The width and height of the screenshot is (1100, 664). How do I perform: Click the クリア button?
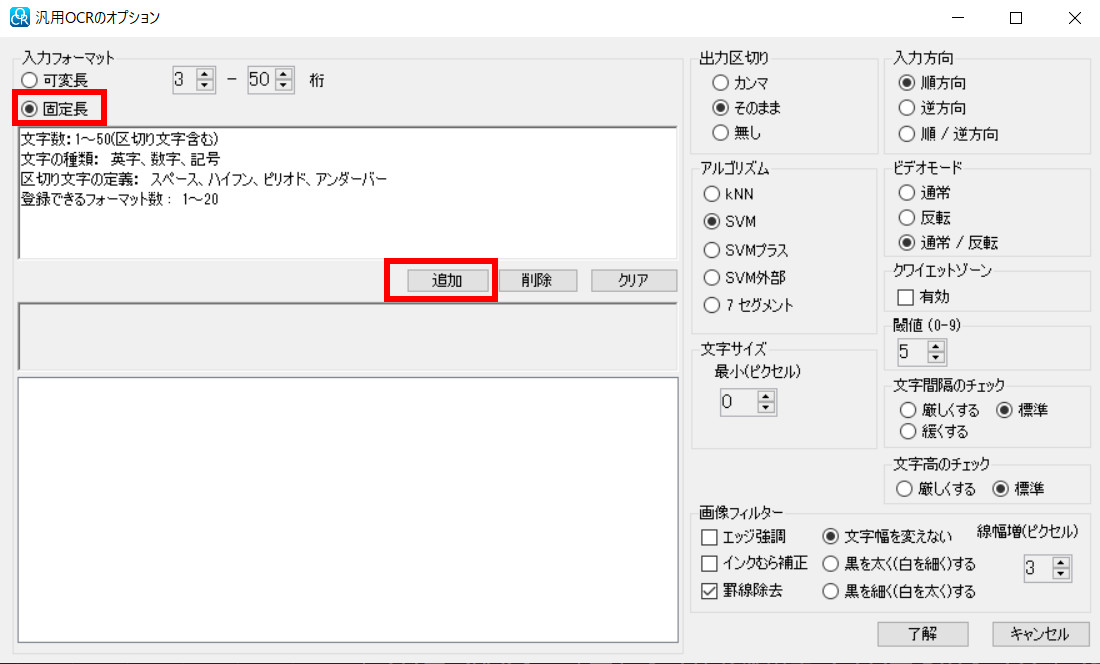pyautogui.click(x=633, y=281)
